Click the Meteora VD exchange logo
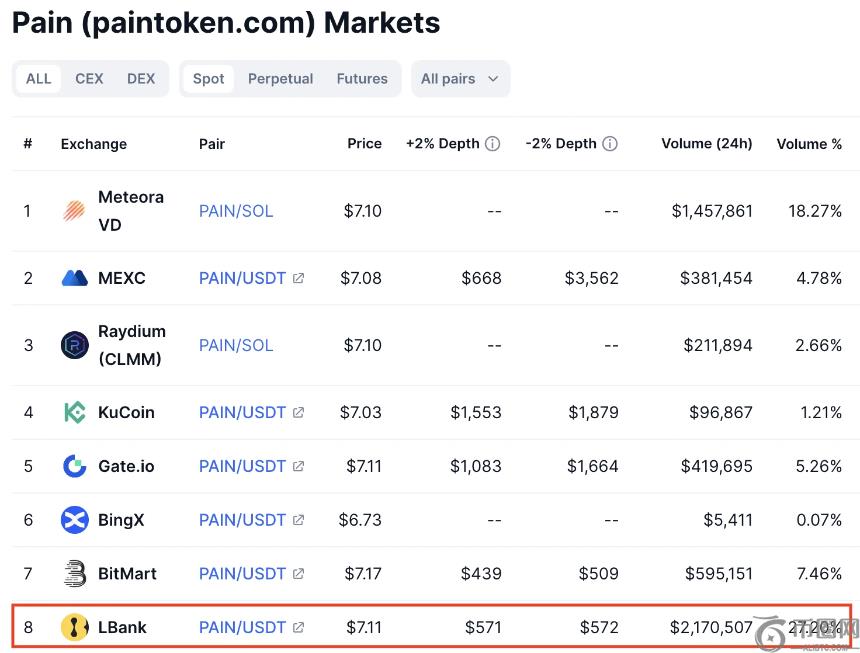The image size is (860, 653). click(x=75, y=211)
